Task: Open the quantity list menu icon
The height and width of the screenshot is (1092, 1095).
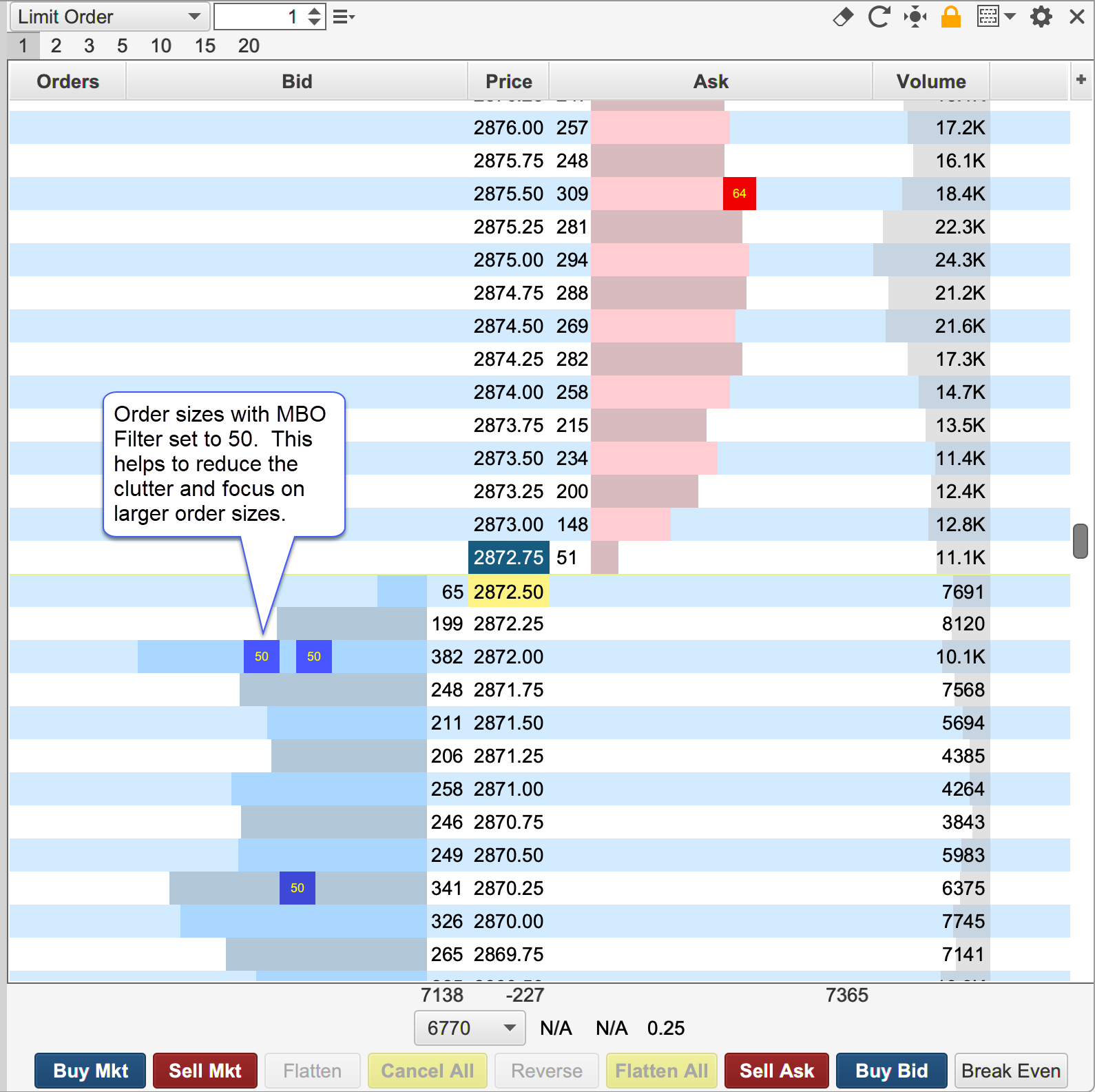Action: 343,17
